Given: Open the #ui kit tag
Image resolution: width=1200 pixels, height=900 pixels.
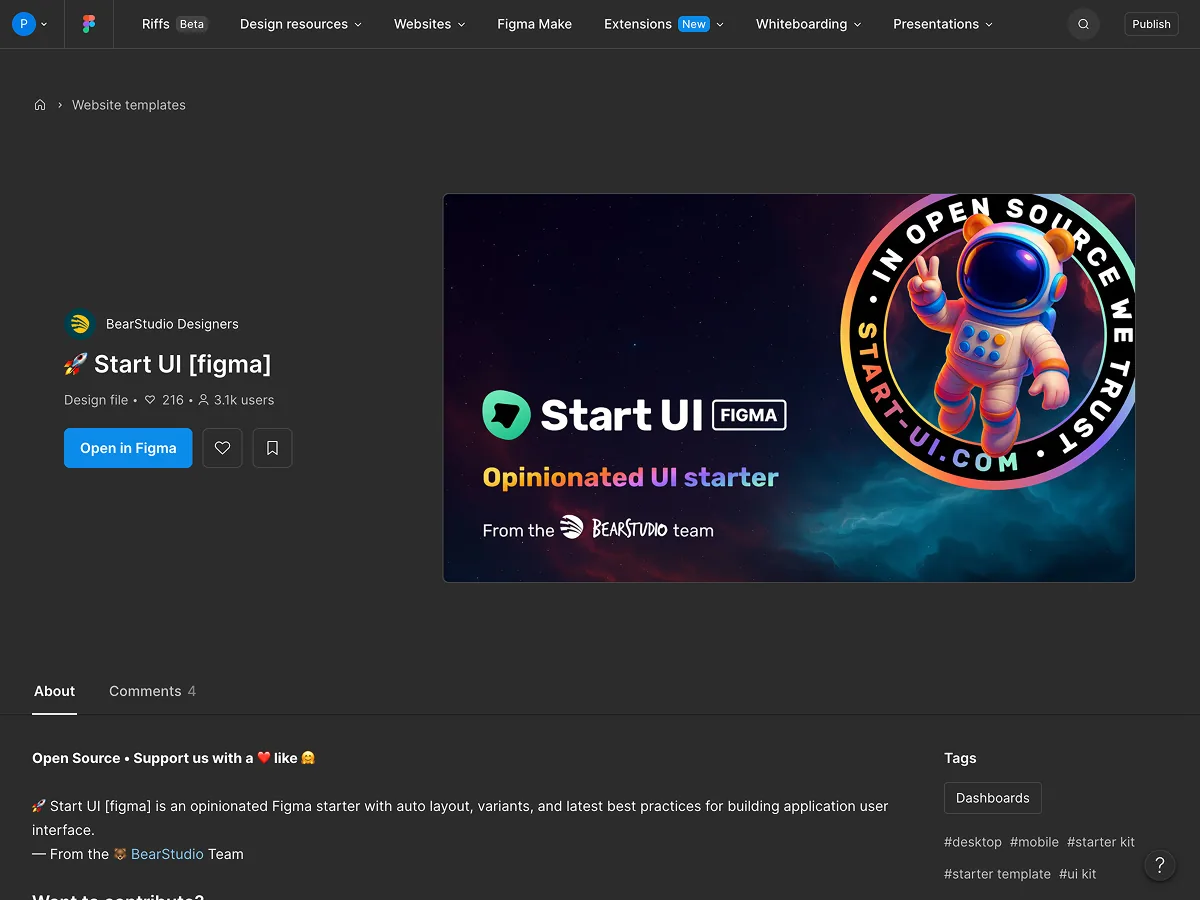Looking at the screenshot, I should click(1078, 874).
